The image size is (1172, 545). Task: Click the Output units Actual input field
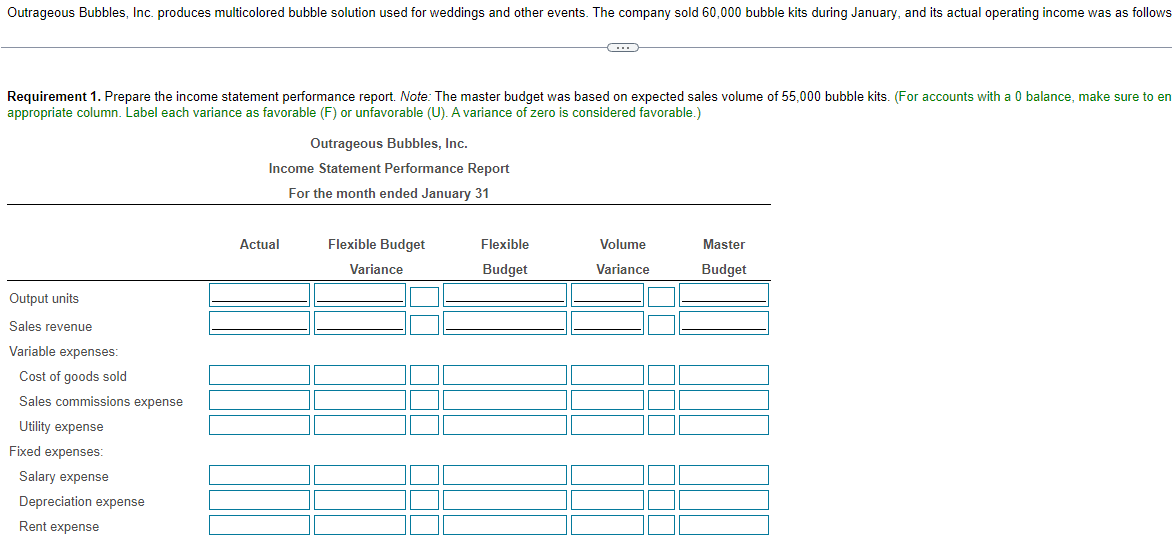pyautogui.click(x=259, y=295)
